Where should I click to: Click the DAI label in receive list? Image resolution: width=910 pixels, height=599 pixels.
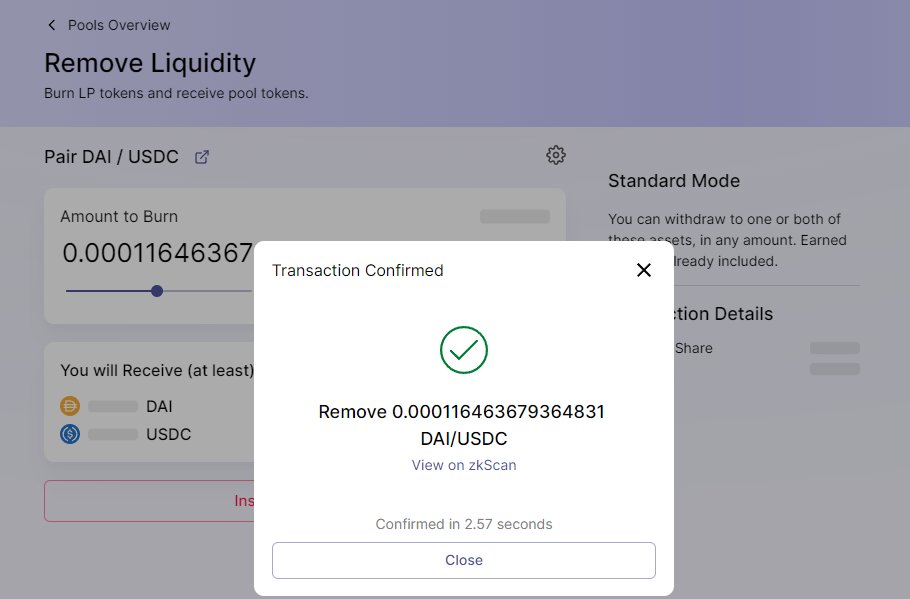coord(159,406)
